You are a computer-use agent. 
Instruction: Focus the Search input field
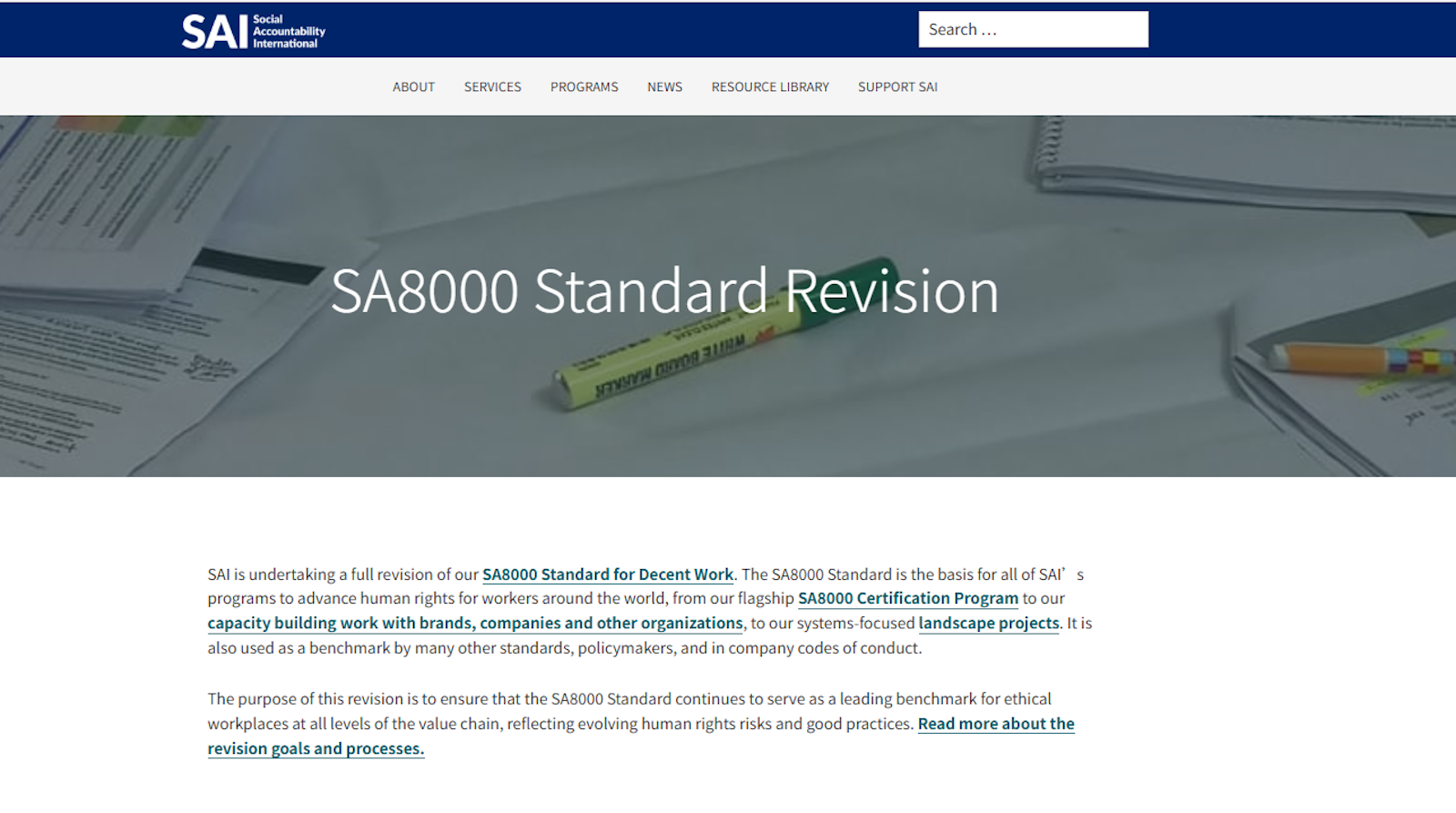1032,29
